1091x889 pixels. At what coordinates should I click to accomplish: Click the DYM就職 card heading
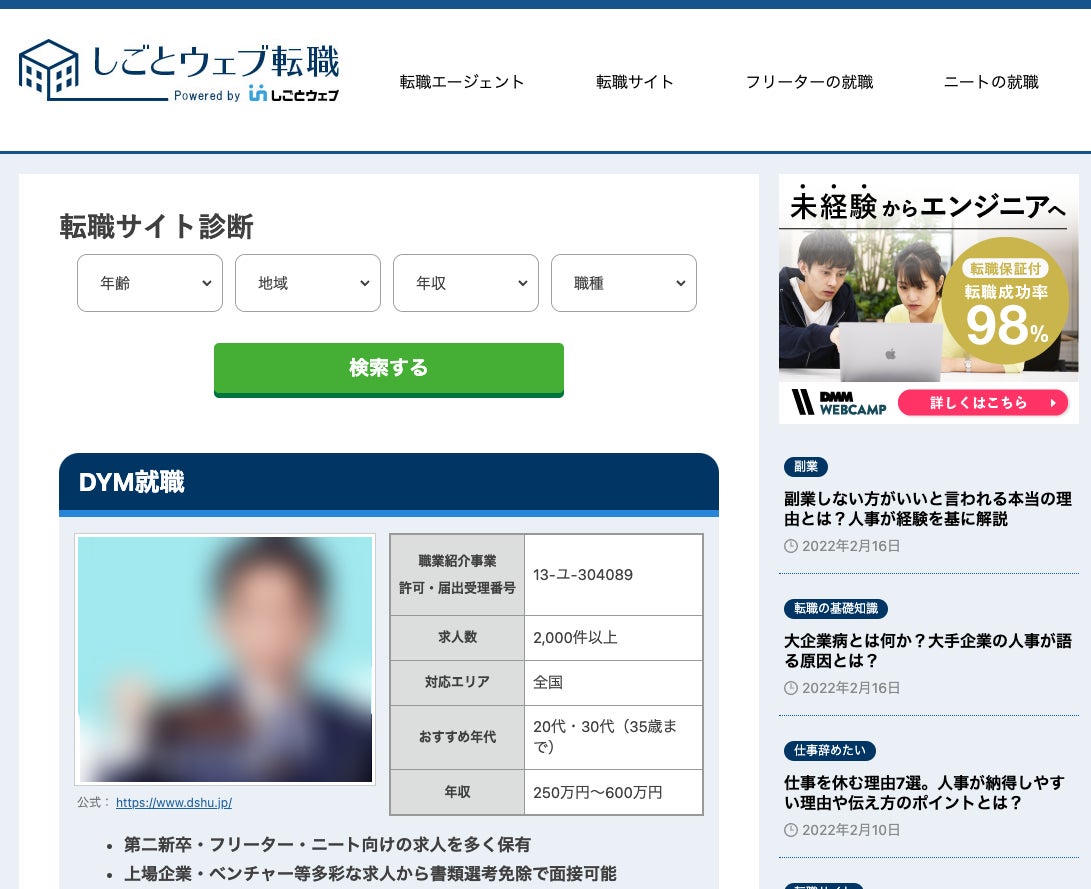click(132, 482)
